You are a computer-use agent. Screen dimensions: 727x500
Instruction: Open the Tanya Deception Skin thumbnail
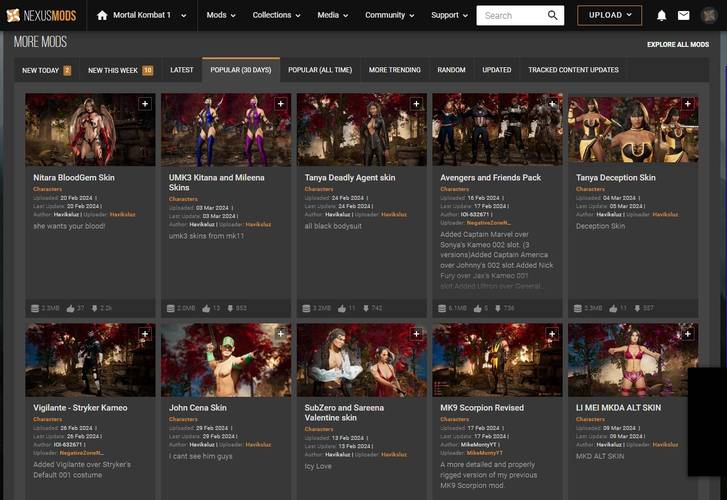[x=633, y=129]
